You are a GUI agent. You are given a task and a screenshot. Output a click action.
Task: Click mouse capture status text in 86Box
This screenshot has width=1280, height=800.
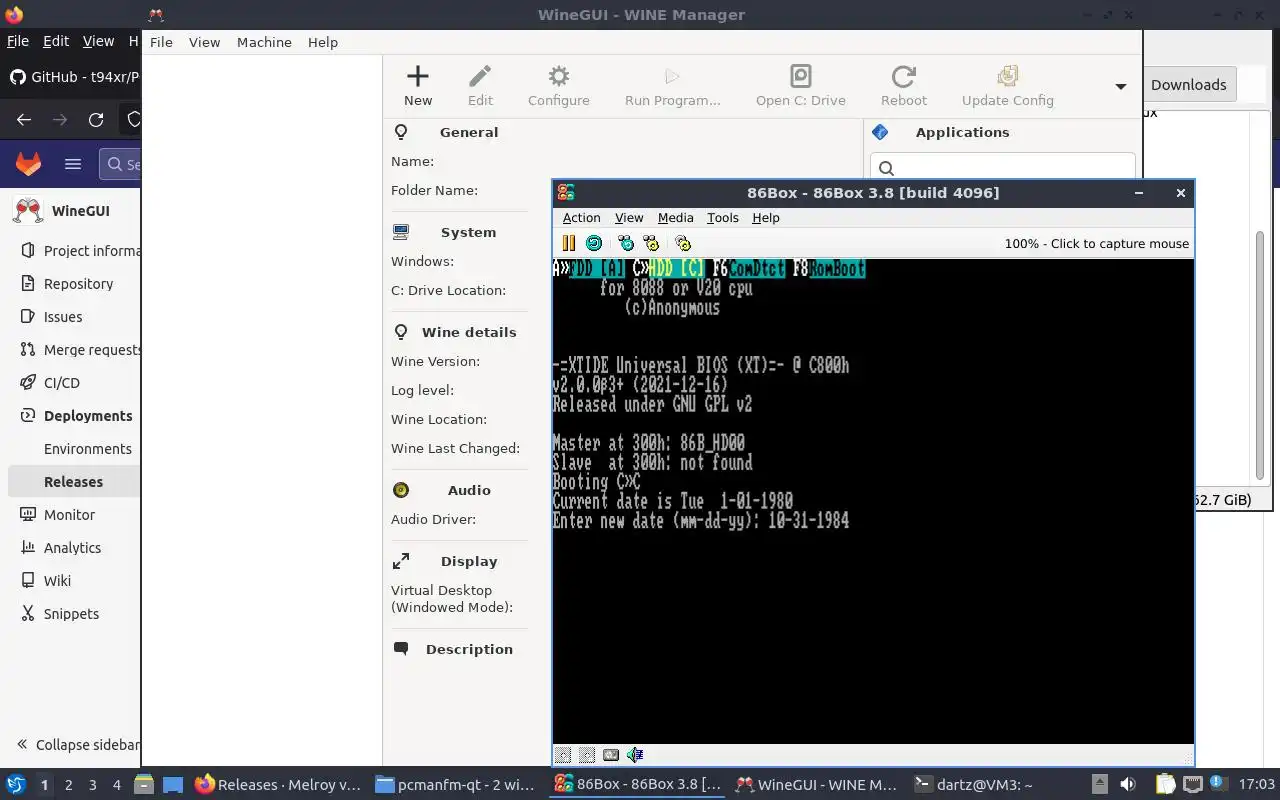(1097, 243)
